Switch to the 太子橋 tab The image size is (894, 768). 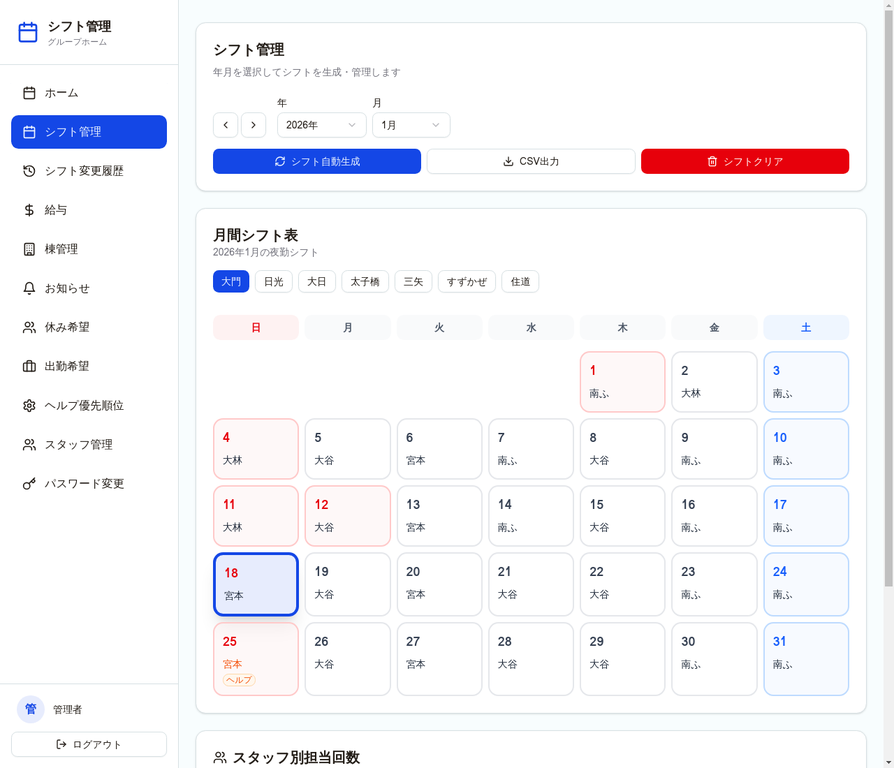pyautogui.click(x=364, y=281)
